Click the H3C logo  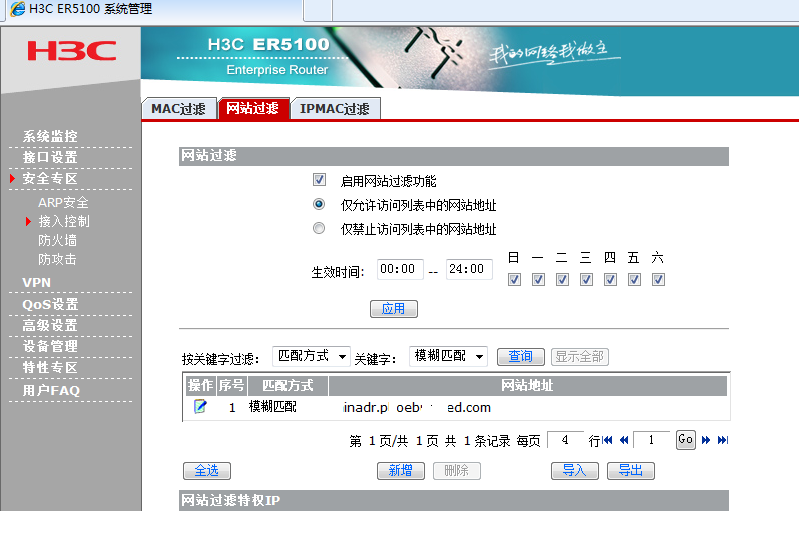coord(71,51)
